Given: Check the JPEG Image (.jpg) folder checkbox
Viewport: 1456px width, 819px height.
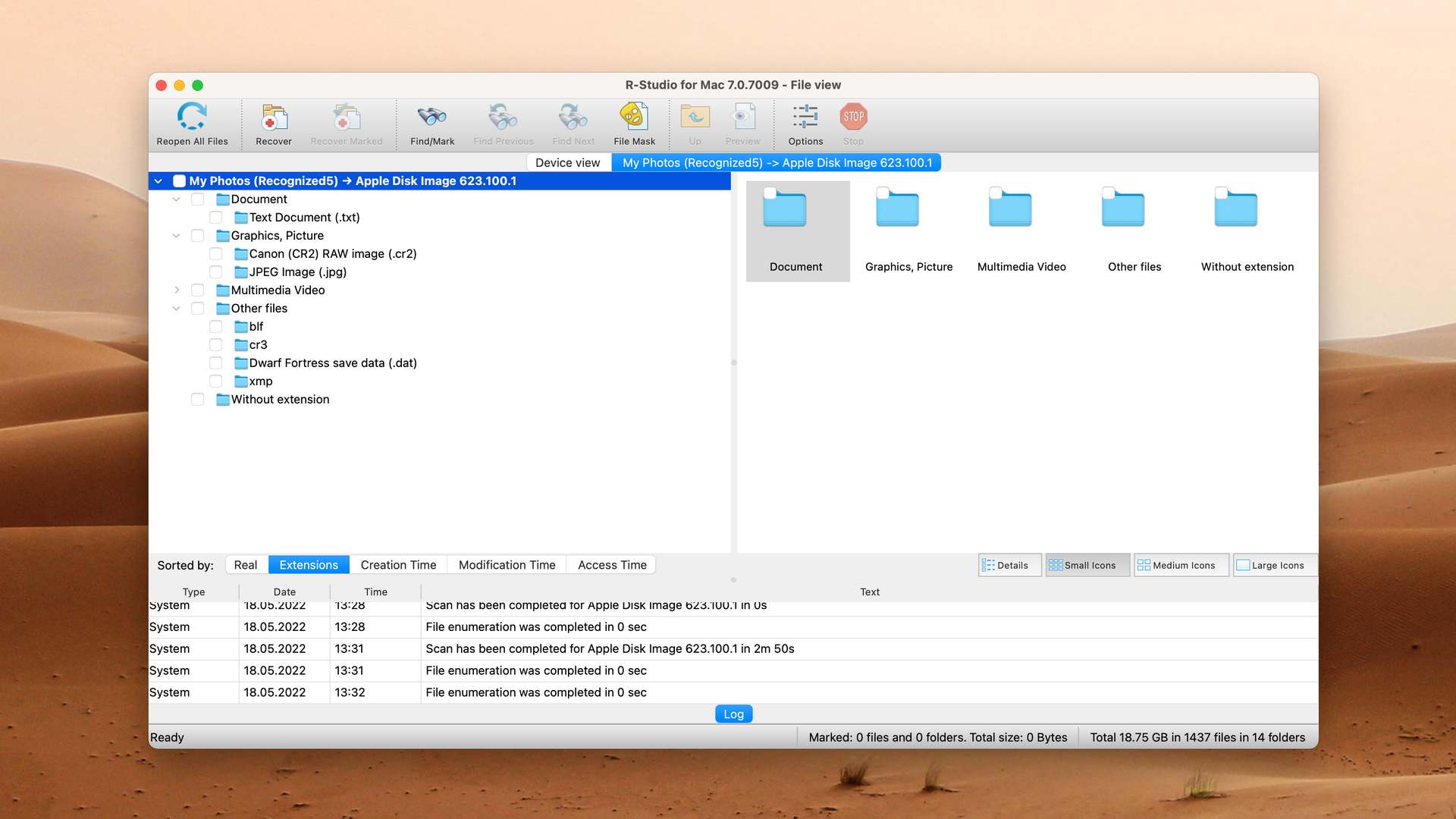Looking at the screenshot, I should point(216,272).
